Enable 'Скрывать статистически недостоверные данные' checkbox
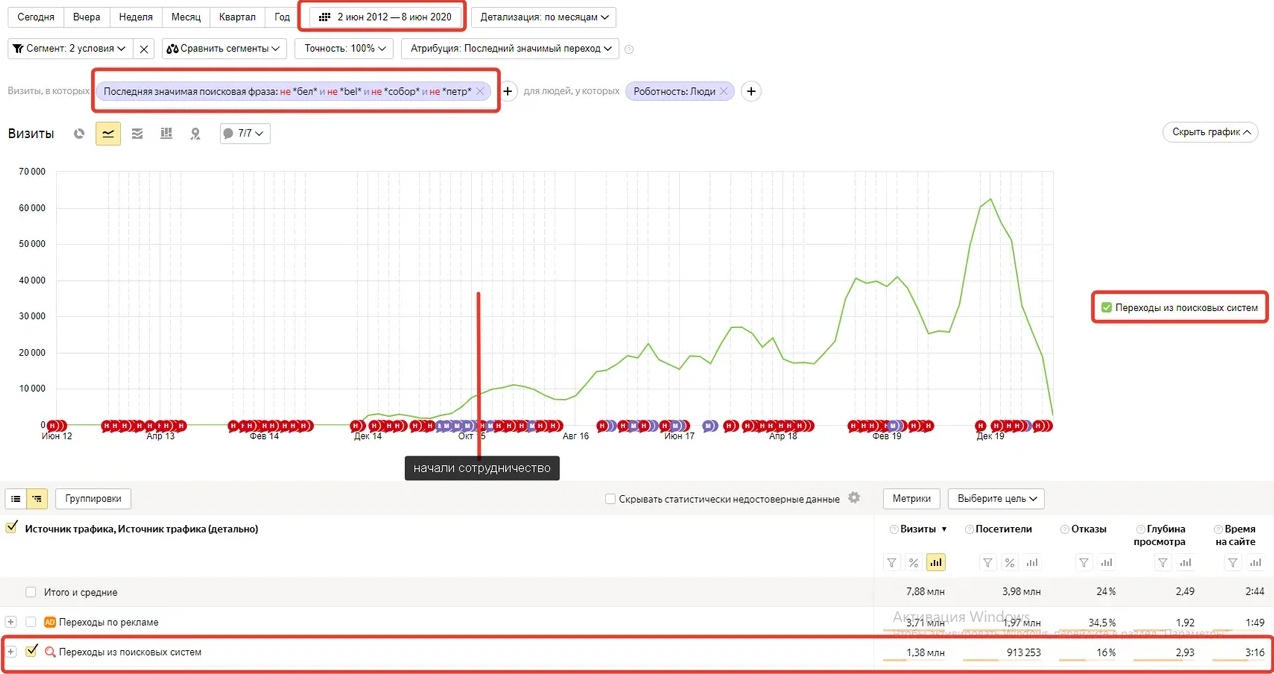1274x674 pixels. coord(610,498)
